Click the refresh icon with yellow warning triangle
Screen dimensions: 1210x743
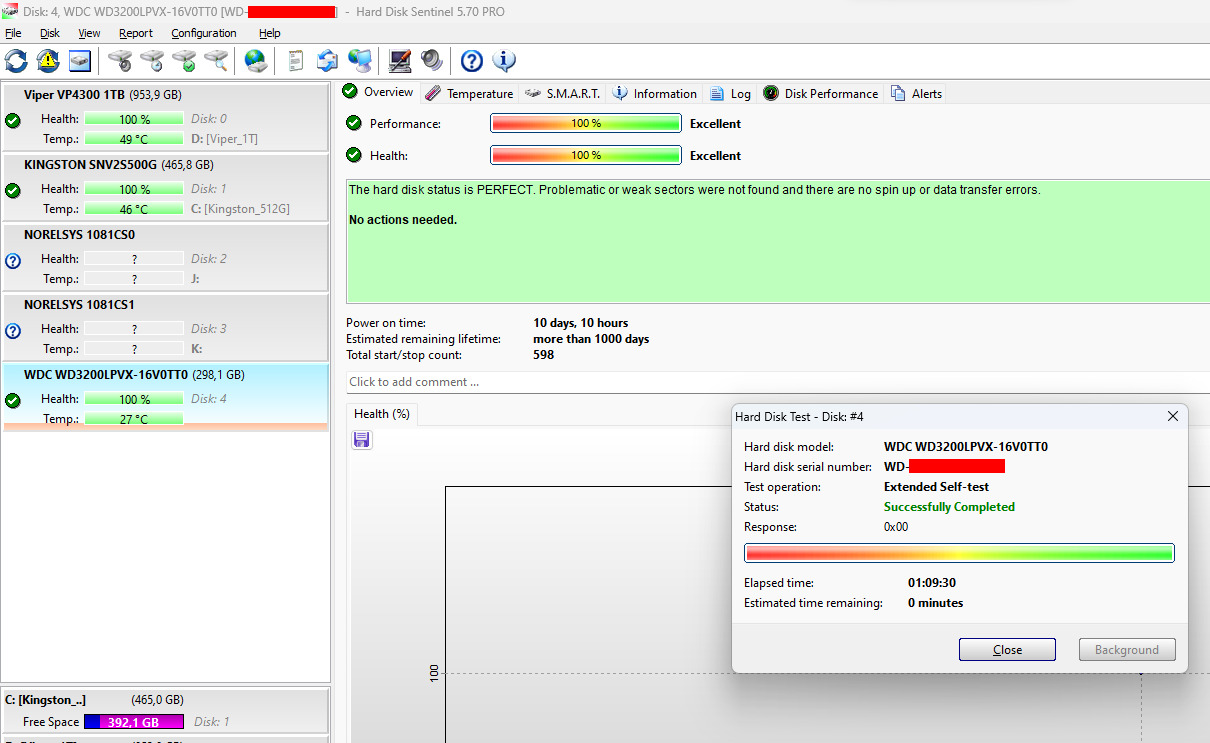[x=48, y=61]
